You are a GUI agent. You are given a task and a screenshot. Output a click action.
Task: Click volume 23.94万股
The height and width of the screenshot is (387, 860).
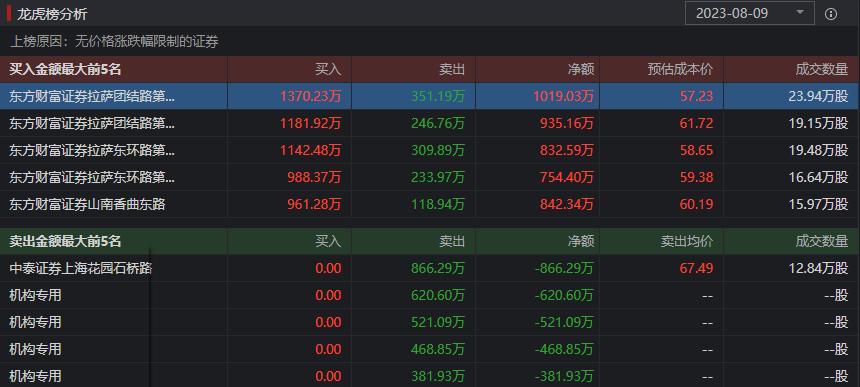pos(818,96)
